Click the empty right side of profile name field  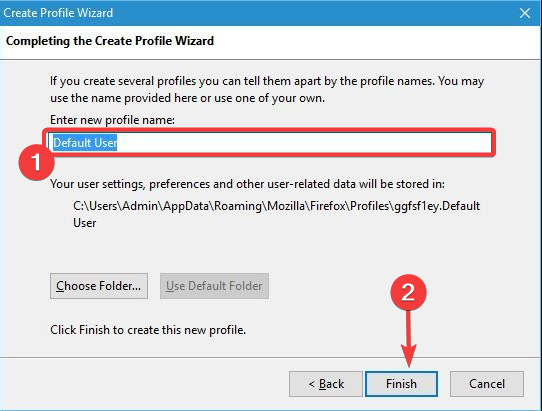coord(304,142)
